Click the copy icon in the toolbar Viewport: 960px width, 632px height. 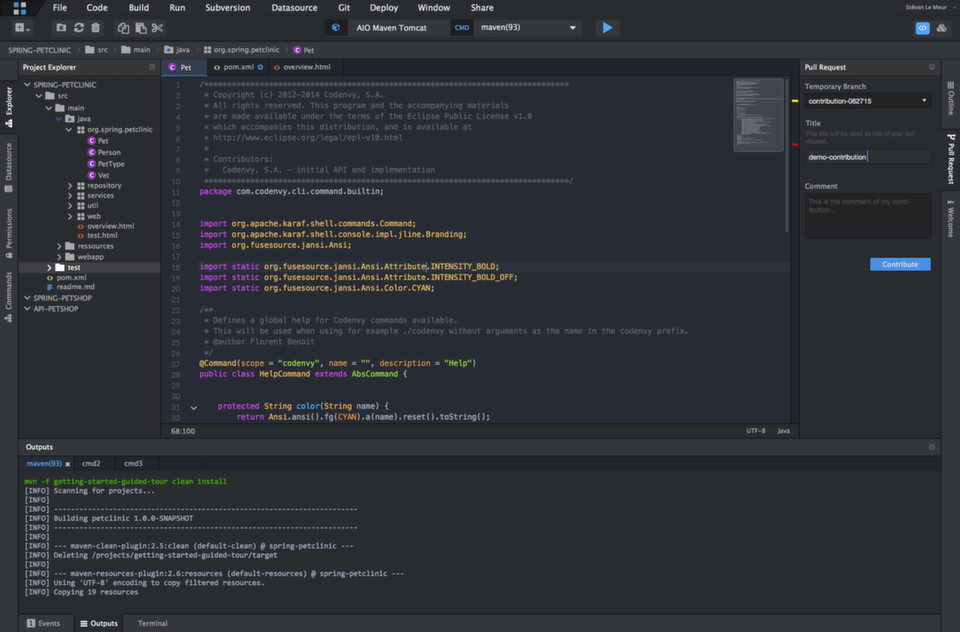123,28
